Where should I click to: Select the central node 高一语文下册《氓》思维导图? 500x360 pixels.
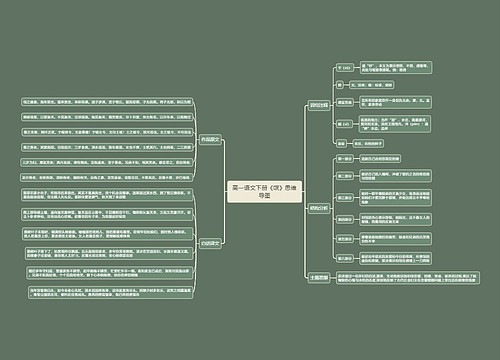coord(264,192)
